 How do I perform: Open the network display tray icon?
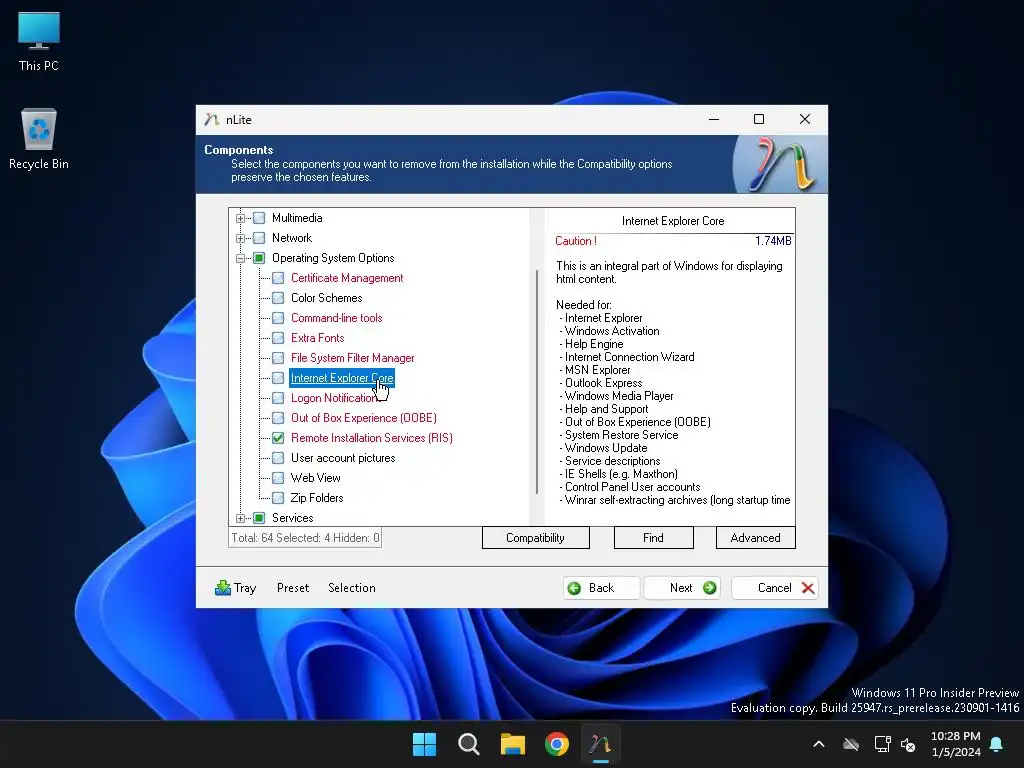pos(882,744)
